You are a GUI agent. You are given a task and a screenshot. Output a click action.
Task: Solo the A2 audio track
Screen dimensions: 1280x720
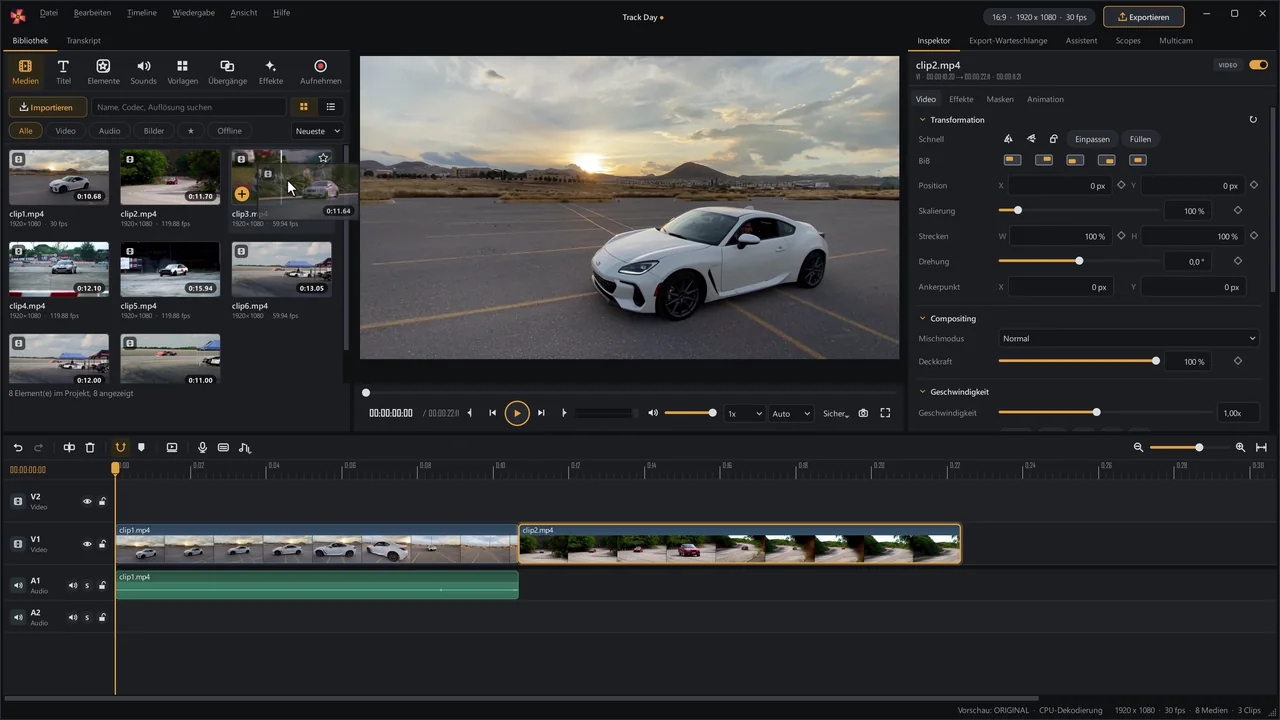pyautogui.click(x=87, y=618)
